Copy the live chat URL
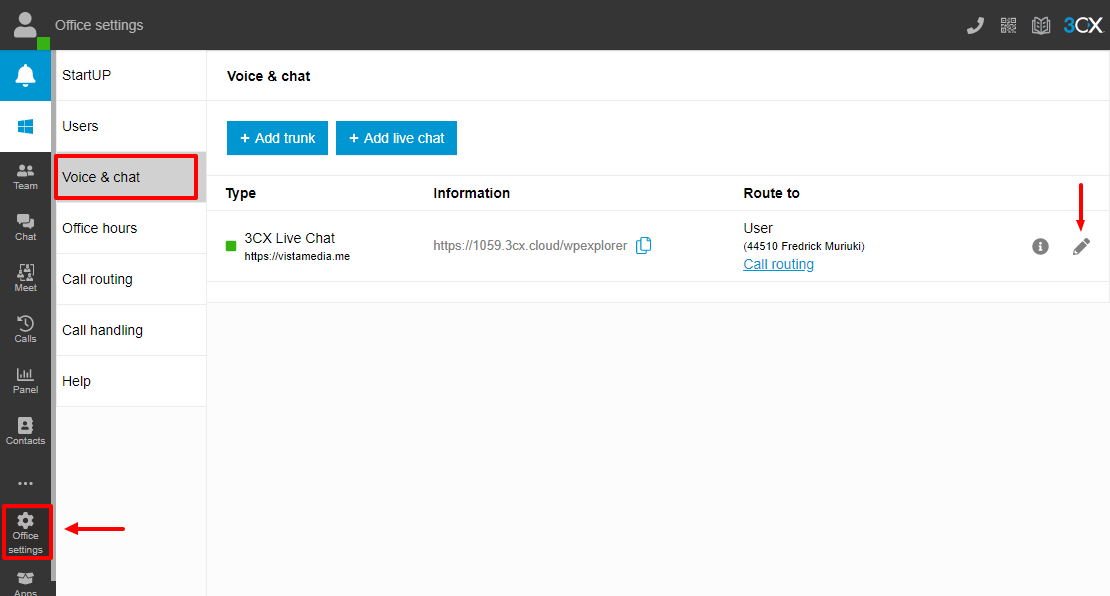The image size is (1110, 596). tap(643, 246)
